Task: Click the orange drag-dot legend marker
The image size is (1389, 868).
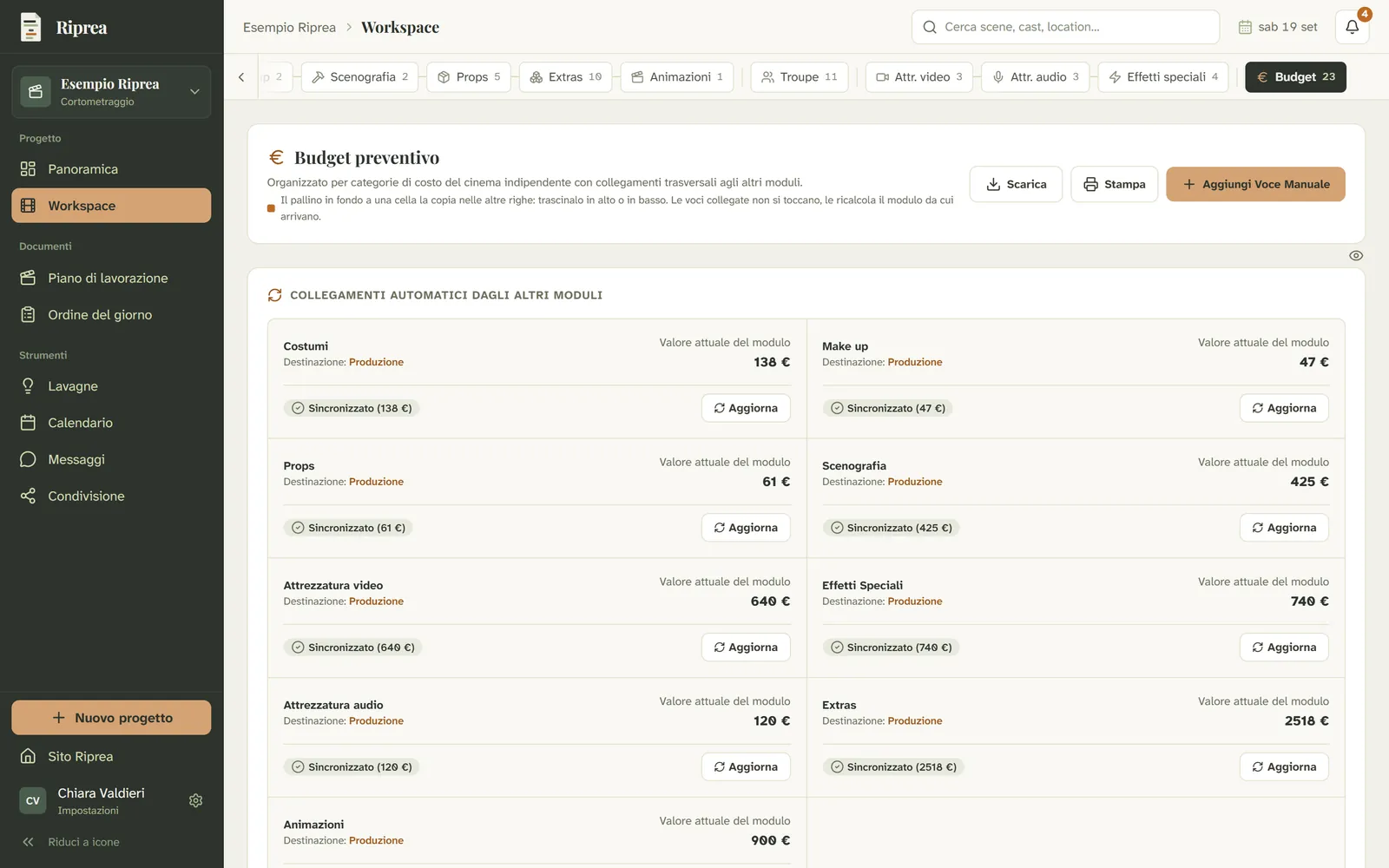Action: (271, 208)
